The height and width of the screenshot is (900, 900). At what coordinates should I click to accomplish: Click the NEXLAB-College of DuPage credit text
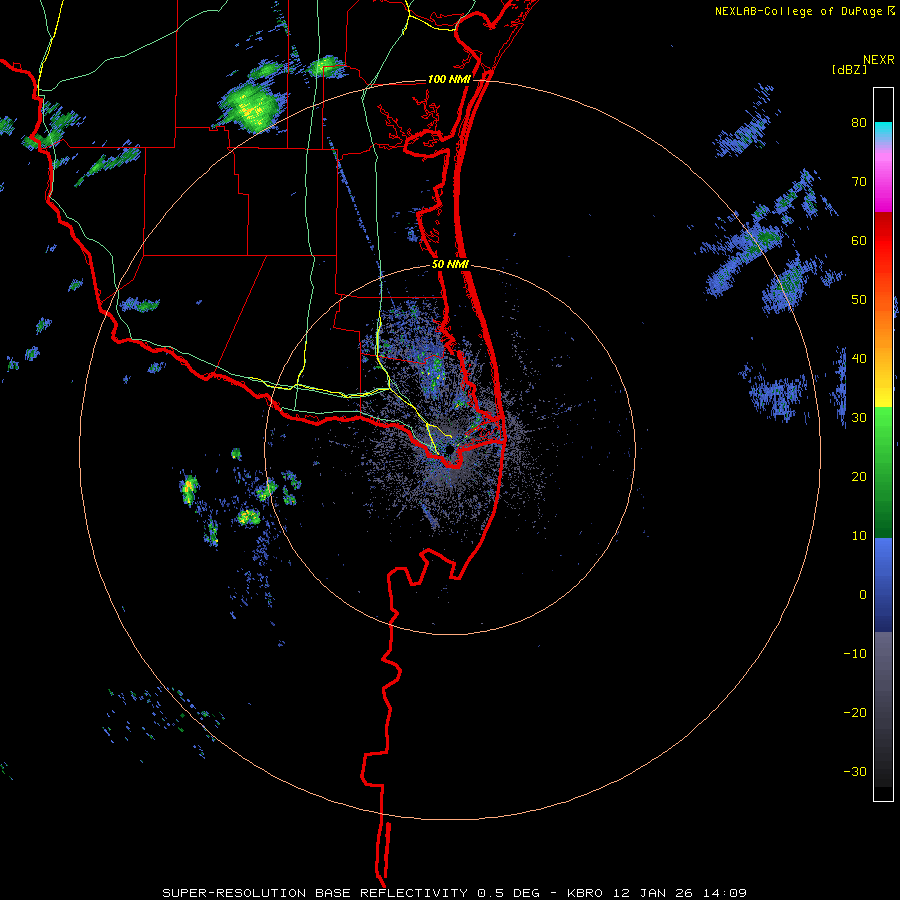click(x=799, y=11)
